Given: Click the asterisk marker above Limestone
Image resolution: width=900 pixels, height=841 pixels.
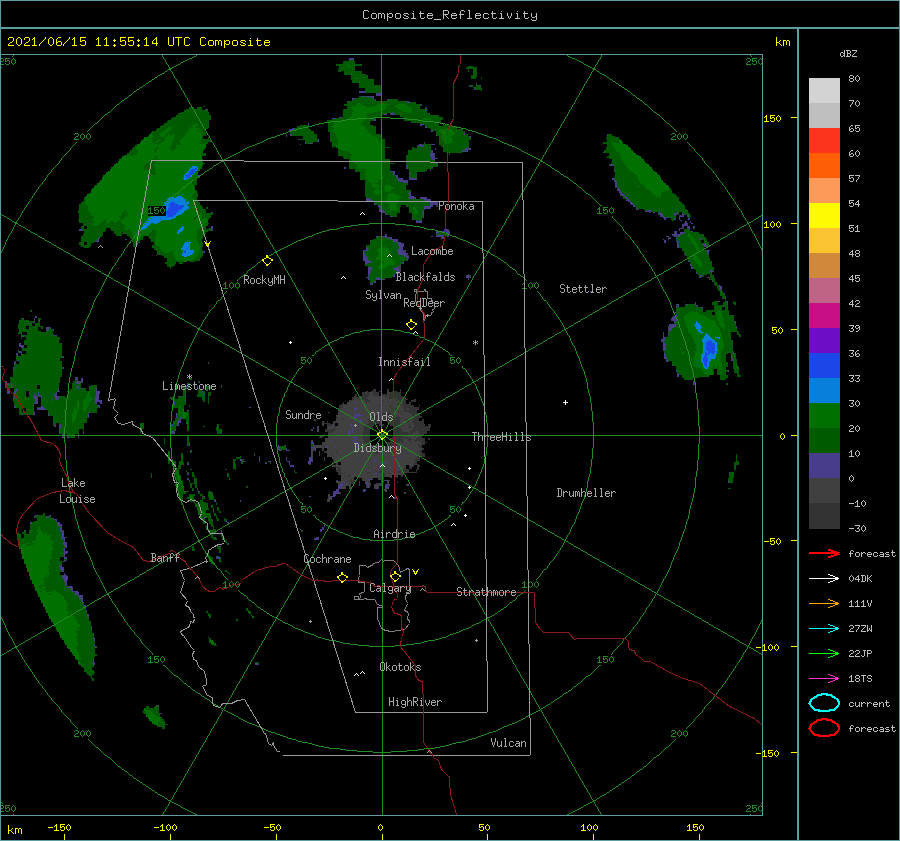Looking at the screenshot, I should click(189, 377).
